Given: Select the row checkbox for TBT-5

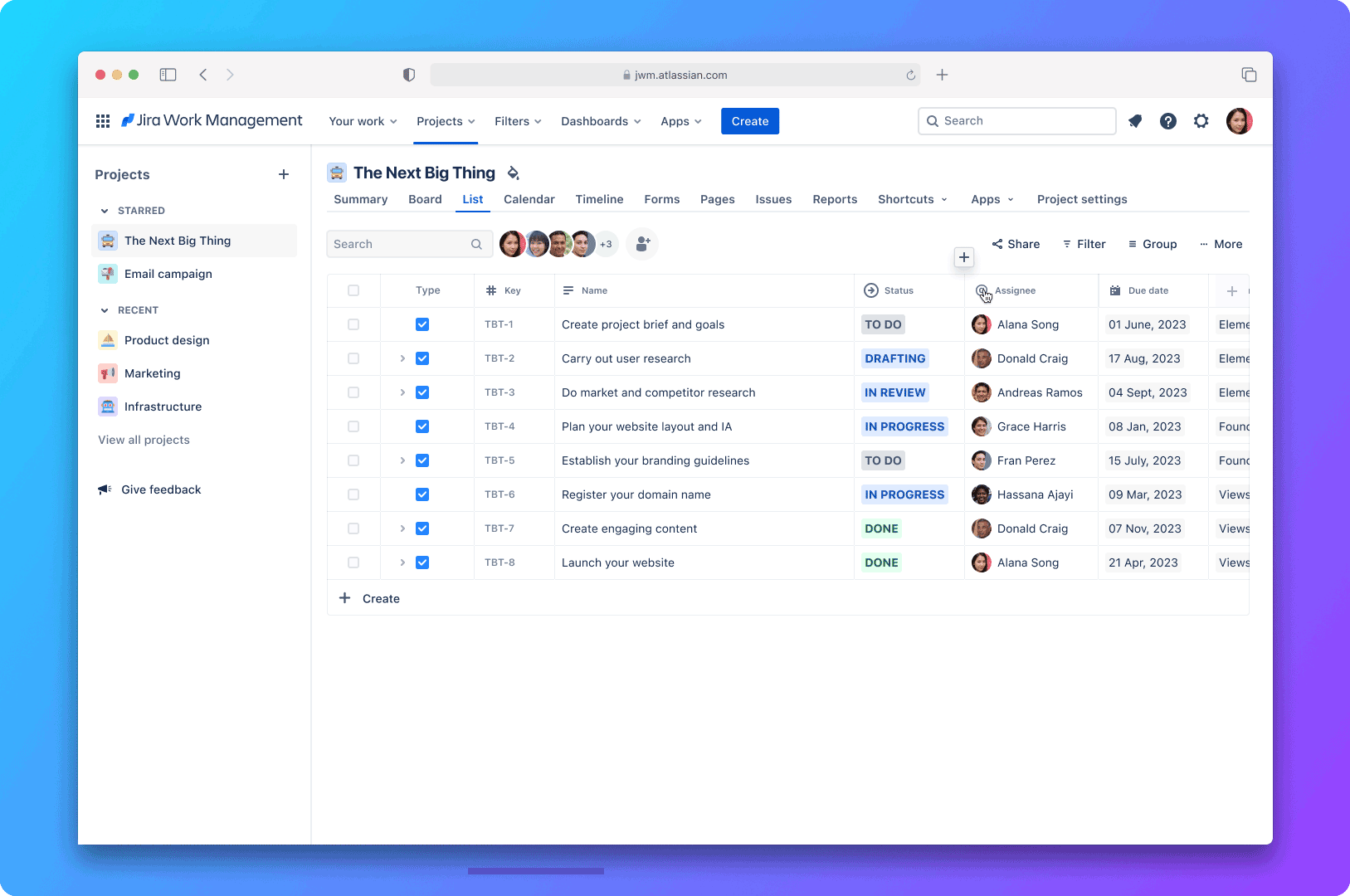Looking at the screenshot, I should coord(354,460).
